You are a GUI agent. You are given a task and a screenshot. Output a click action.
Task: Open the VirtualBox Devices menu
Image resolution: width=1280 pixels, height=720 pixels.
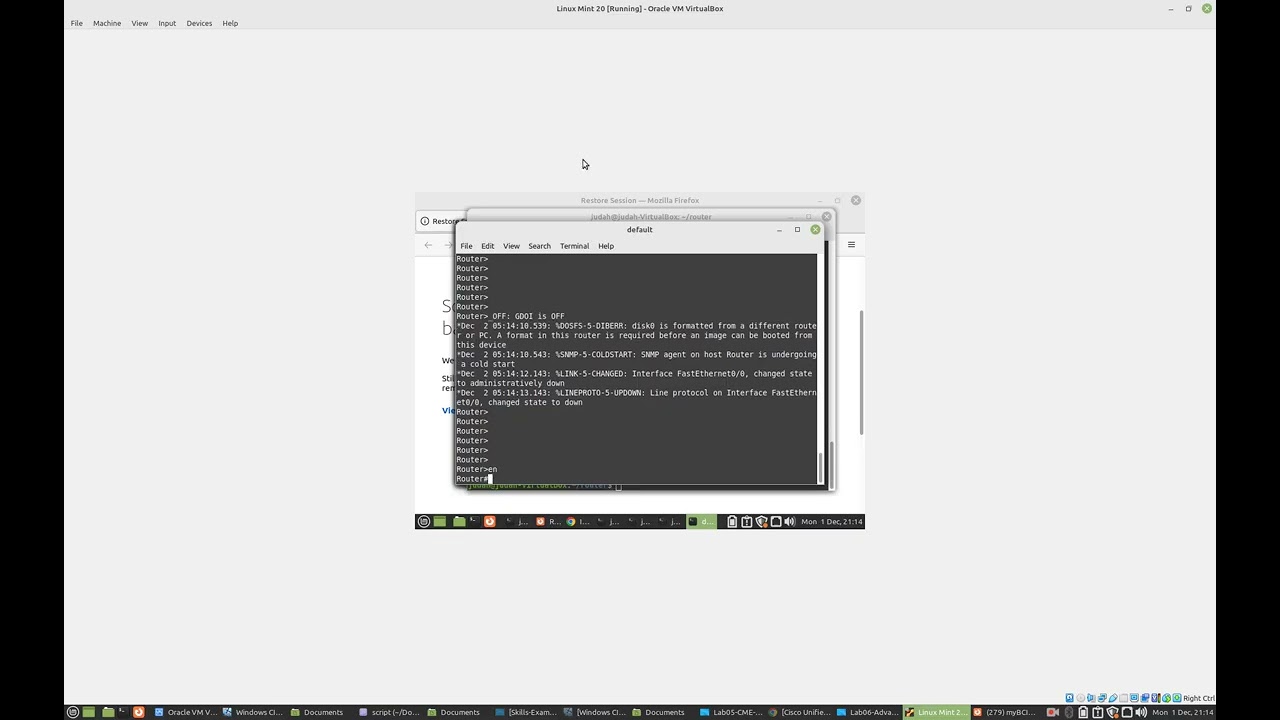pyautogui.click(x=199, y=23)
